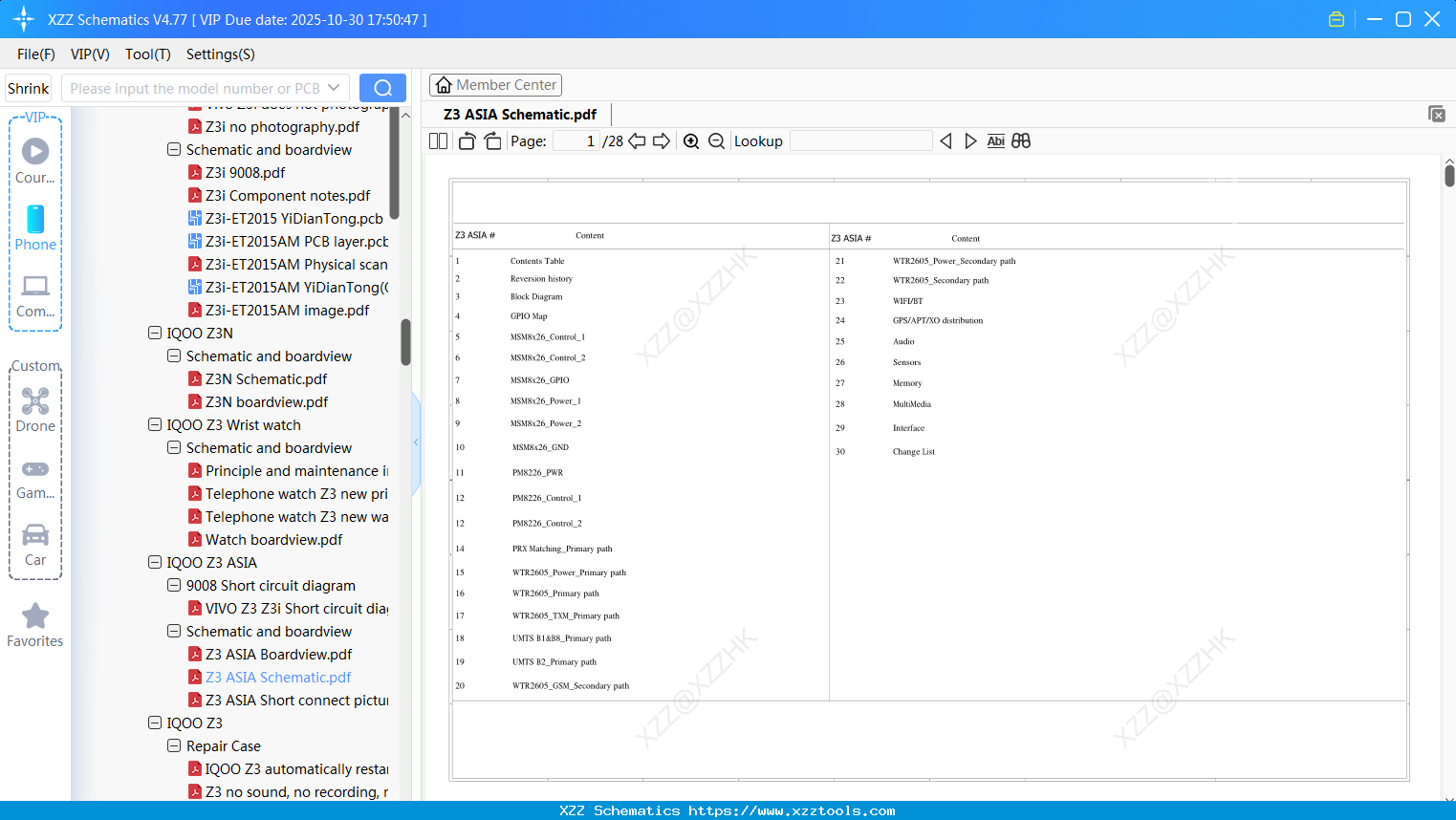
Task: Open the Tool menu
Action: (x=148, y=54)
